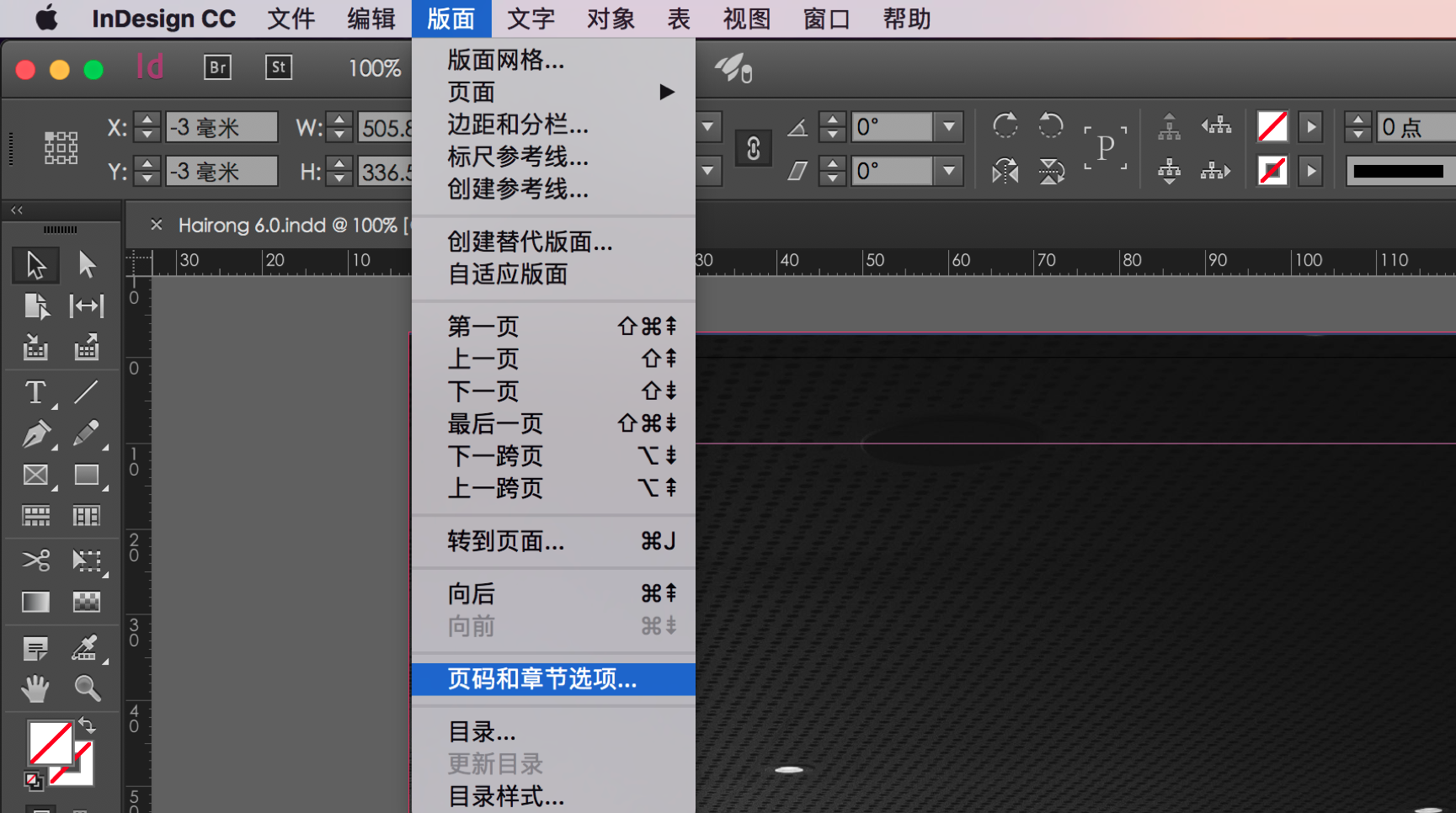This screenshot has height=813, width=1456.
Task: Click toolbox fill color box
Action: [x=51, y=743]
